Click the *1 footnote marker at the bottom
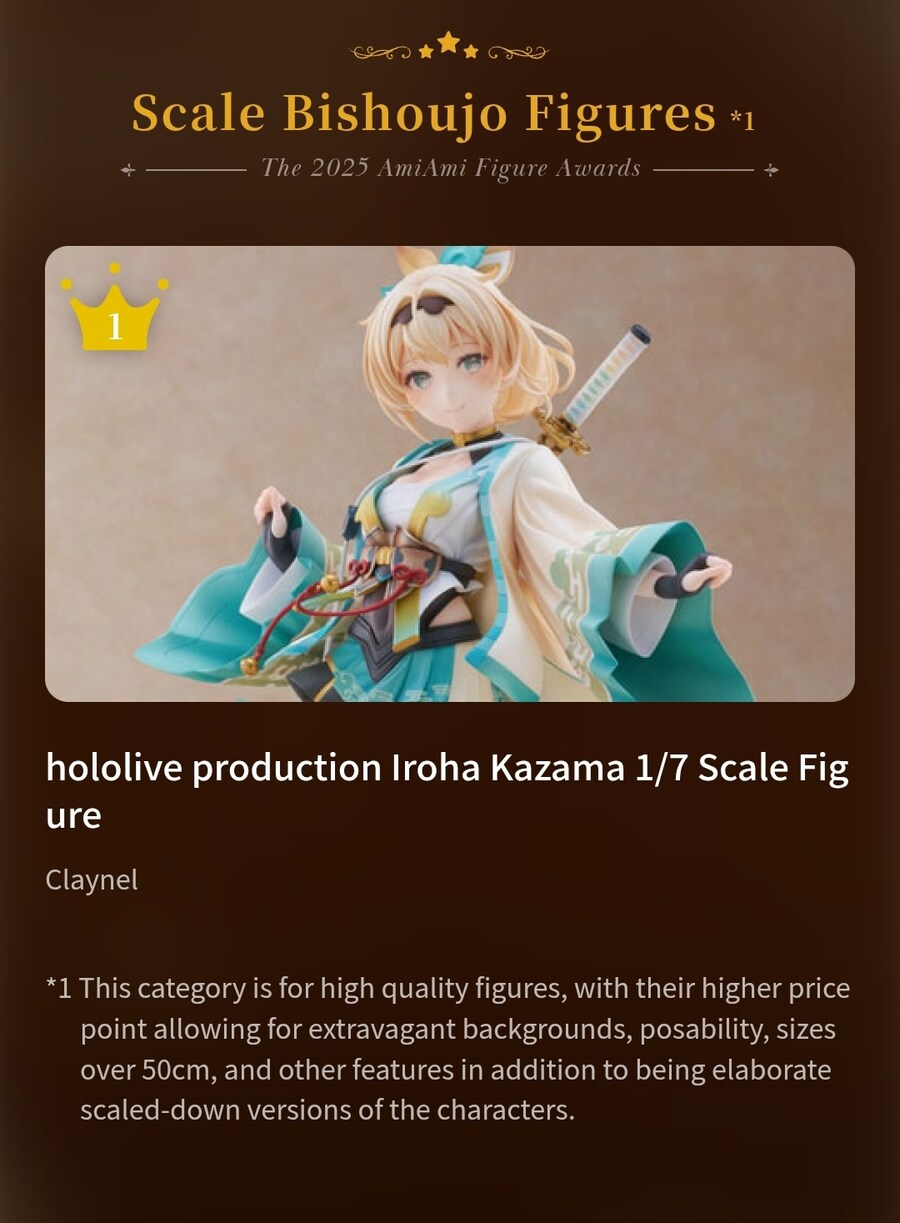Viewport: 900px width, 1223px height. [x=59, y=989]
